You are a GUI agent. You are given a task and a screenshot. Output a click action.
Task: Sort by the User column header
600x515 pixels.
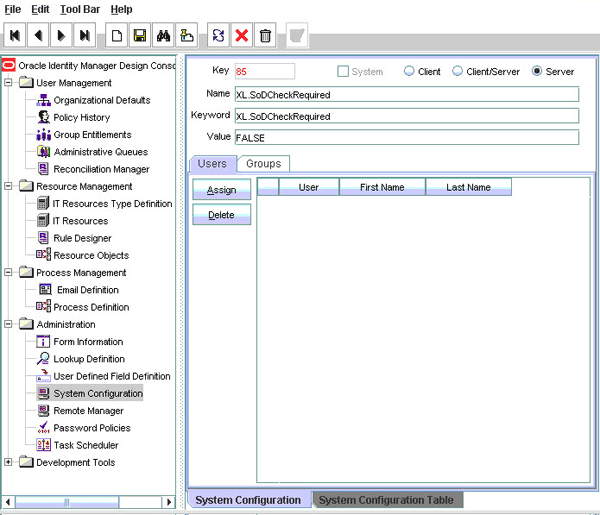pyautogui.click(x=309, y=187)
